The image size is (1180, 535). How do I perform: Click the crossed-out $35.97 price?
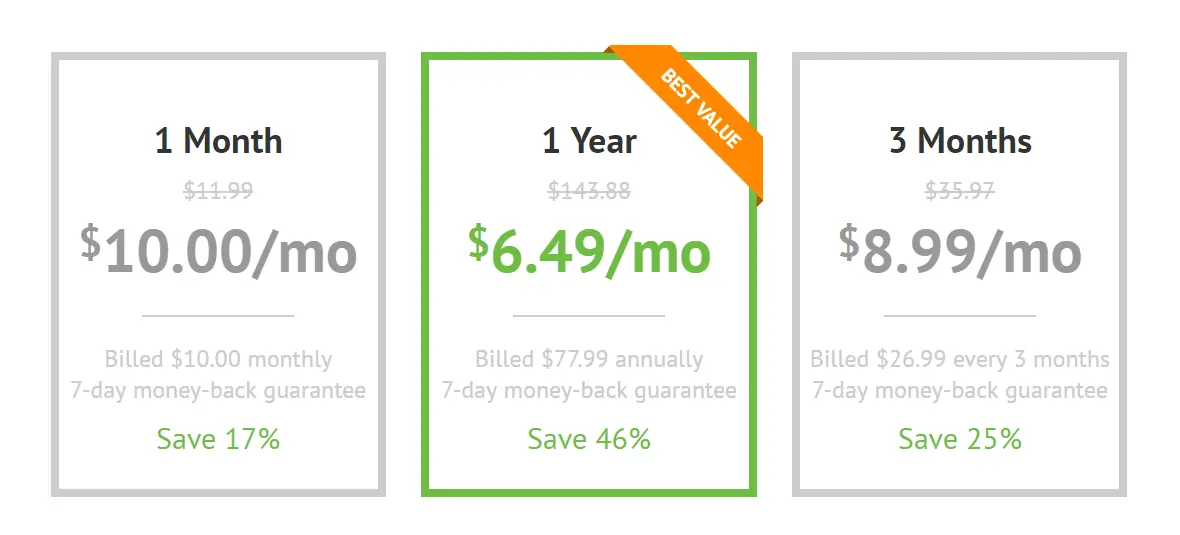(960, 191)
